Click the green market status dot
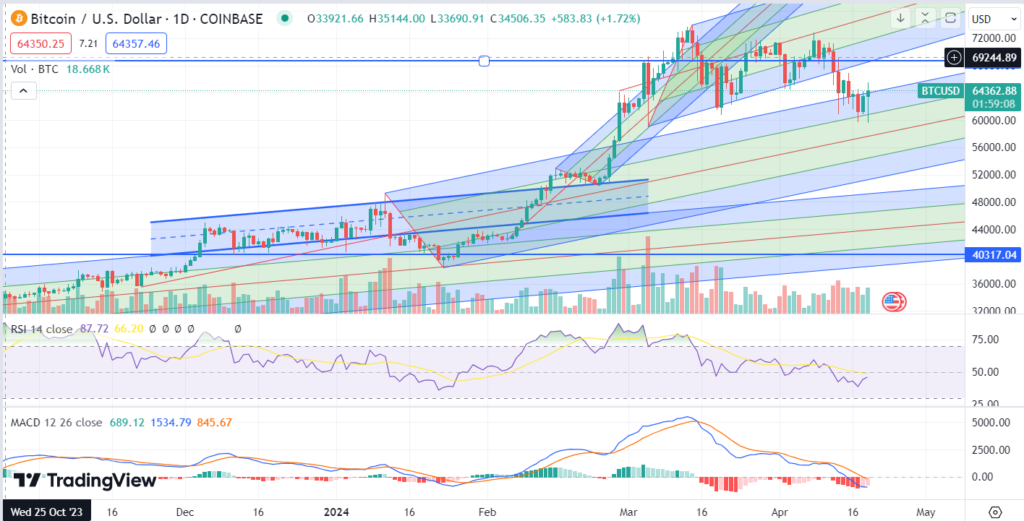1024x521 pixels. tap(283, 18)
